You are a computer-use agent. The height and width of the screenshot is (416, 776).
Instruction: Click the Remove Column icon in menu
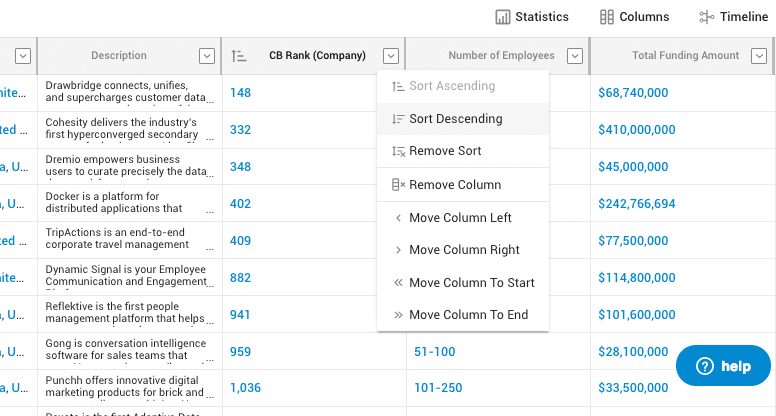[x=398, y=185]
